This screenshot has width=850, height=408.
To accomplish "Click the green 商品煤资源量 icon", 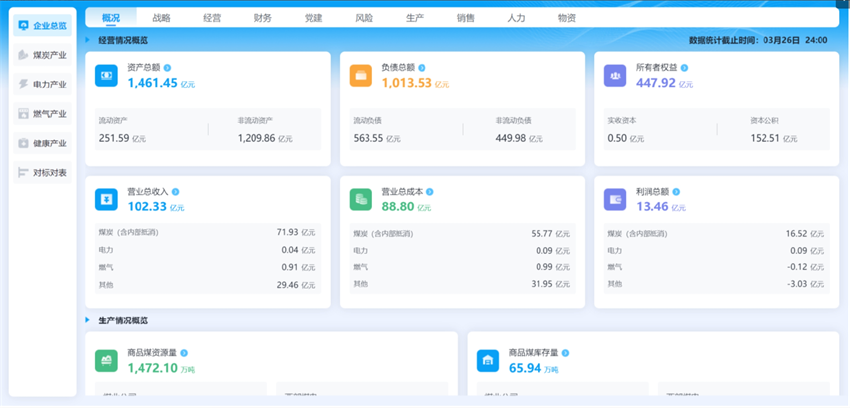I will click(x=107, y=361).
